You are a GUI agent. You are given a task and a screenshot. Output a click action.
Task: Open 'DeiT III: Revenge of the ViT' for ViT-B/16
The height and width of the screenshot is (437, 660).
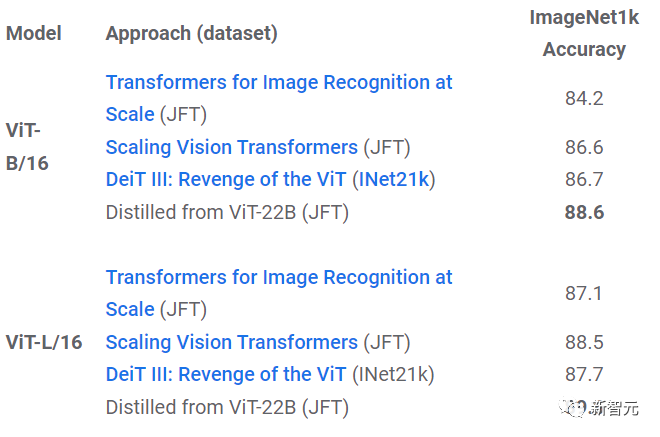click(x=225, y=179)
